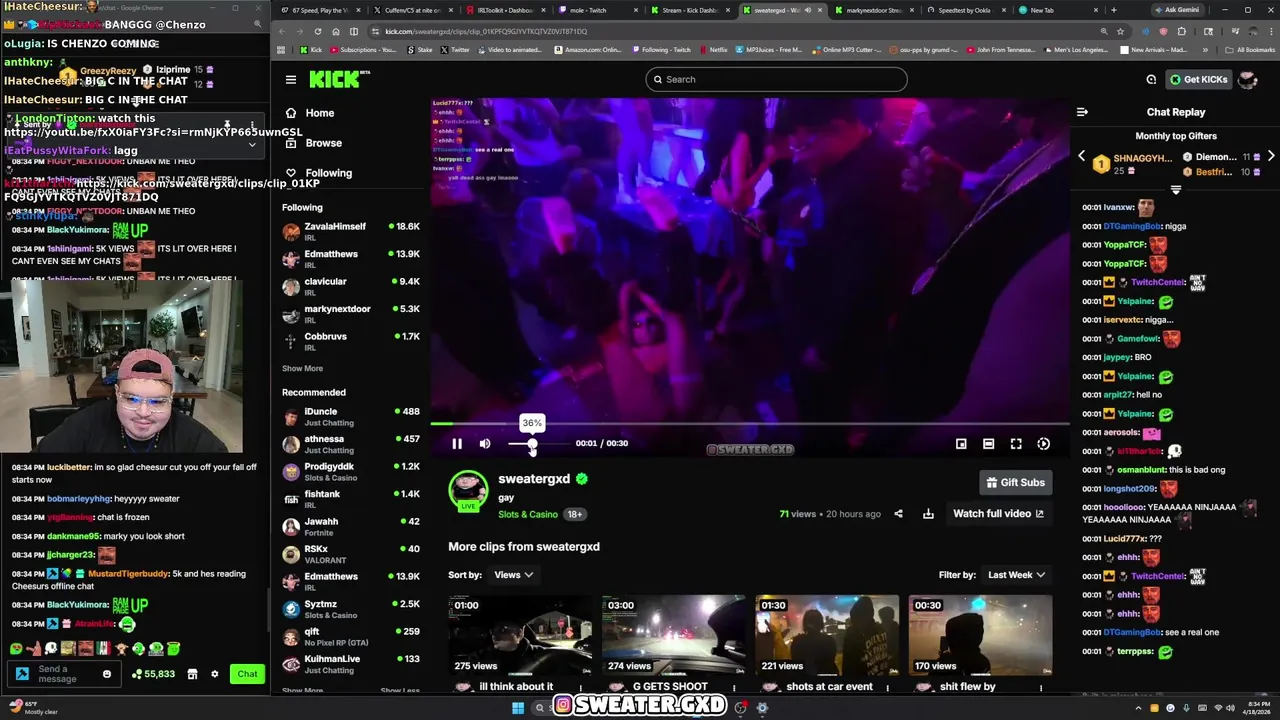Bookmark this page with the star icon
The width and height of the screenshot is (1280, 720).
pyautogui.click(x=1120, y=31)
